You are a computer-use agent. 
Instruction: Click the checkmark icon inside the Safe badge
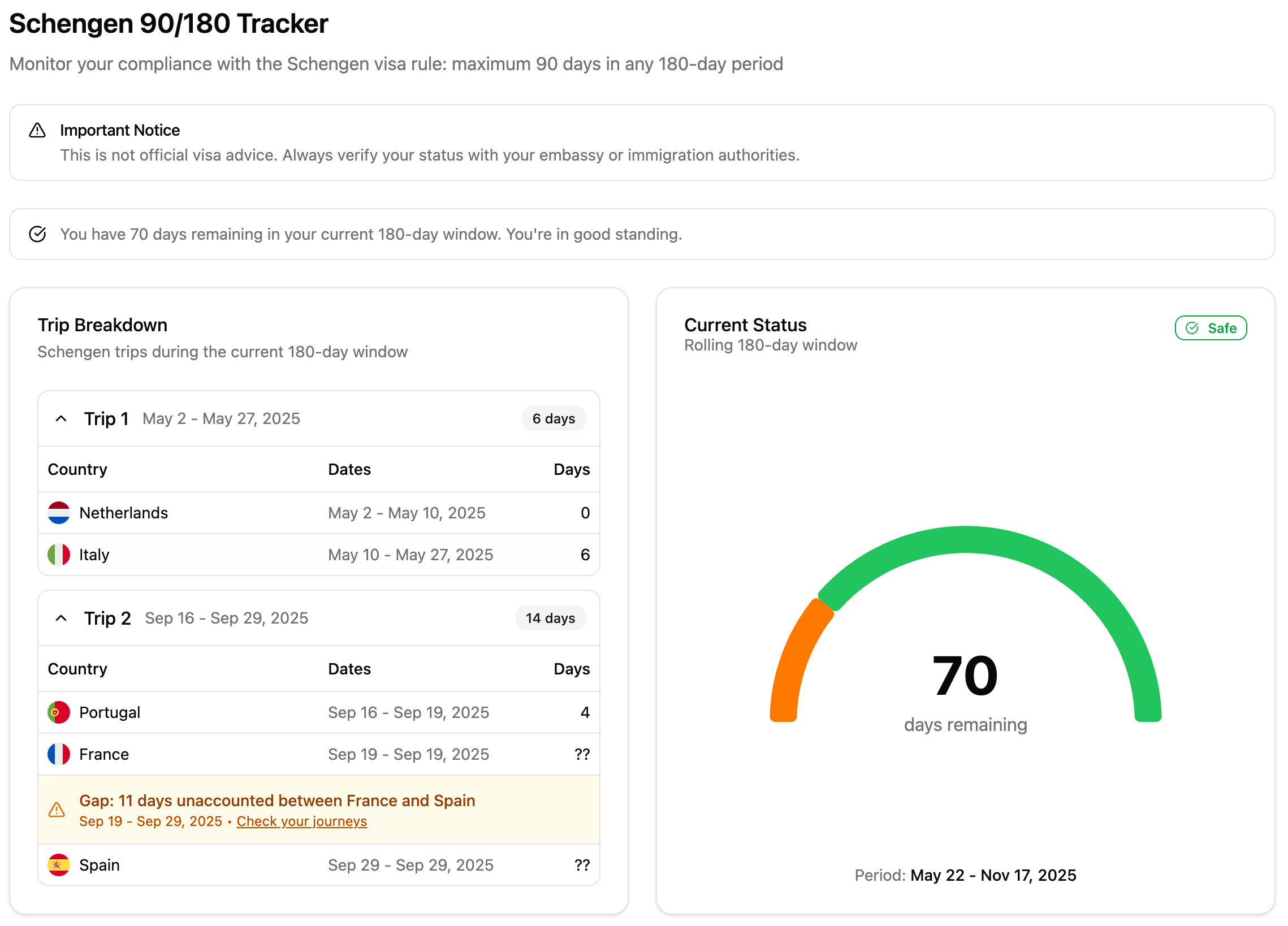click(x=1193, y=327)
